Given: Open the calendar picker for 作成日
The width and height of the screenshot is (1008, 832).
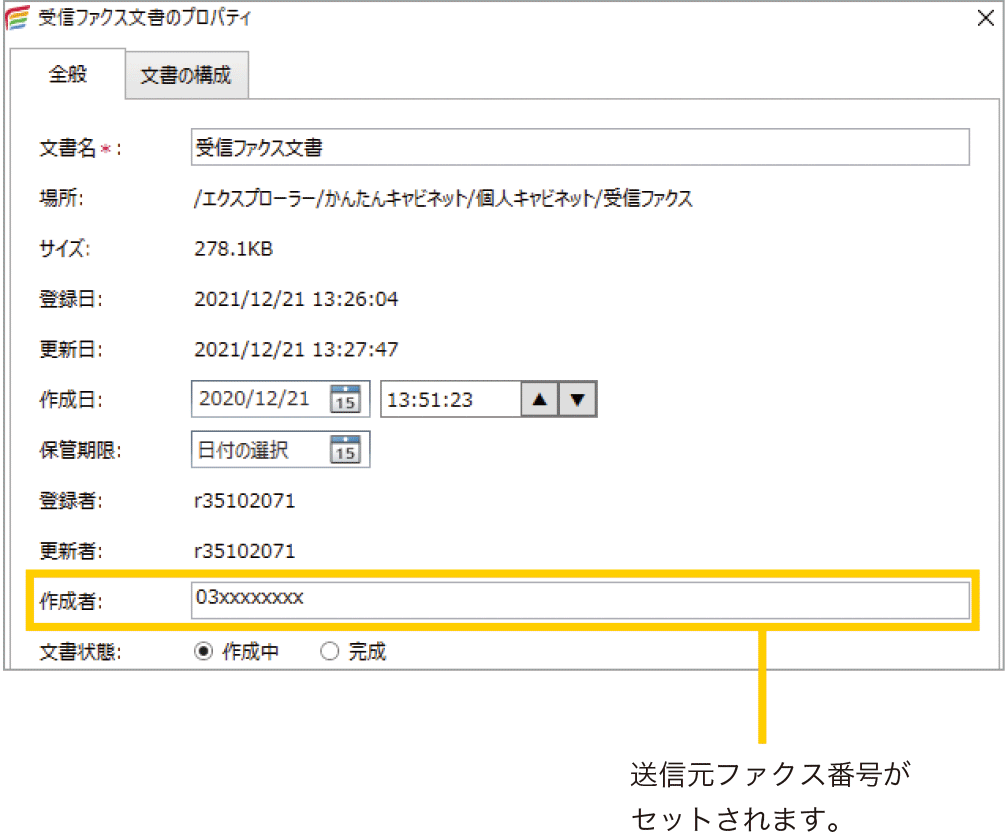Looking at the screenshot, I should 345,399.
